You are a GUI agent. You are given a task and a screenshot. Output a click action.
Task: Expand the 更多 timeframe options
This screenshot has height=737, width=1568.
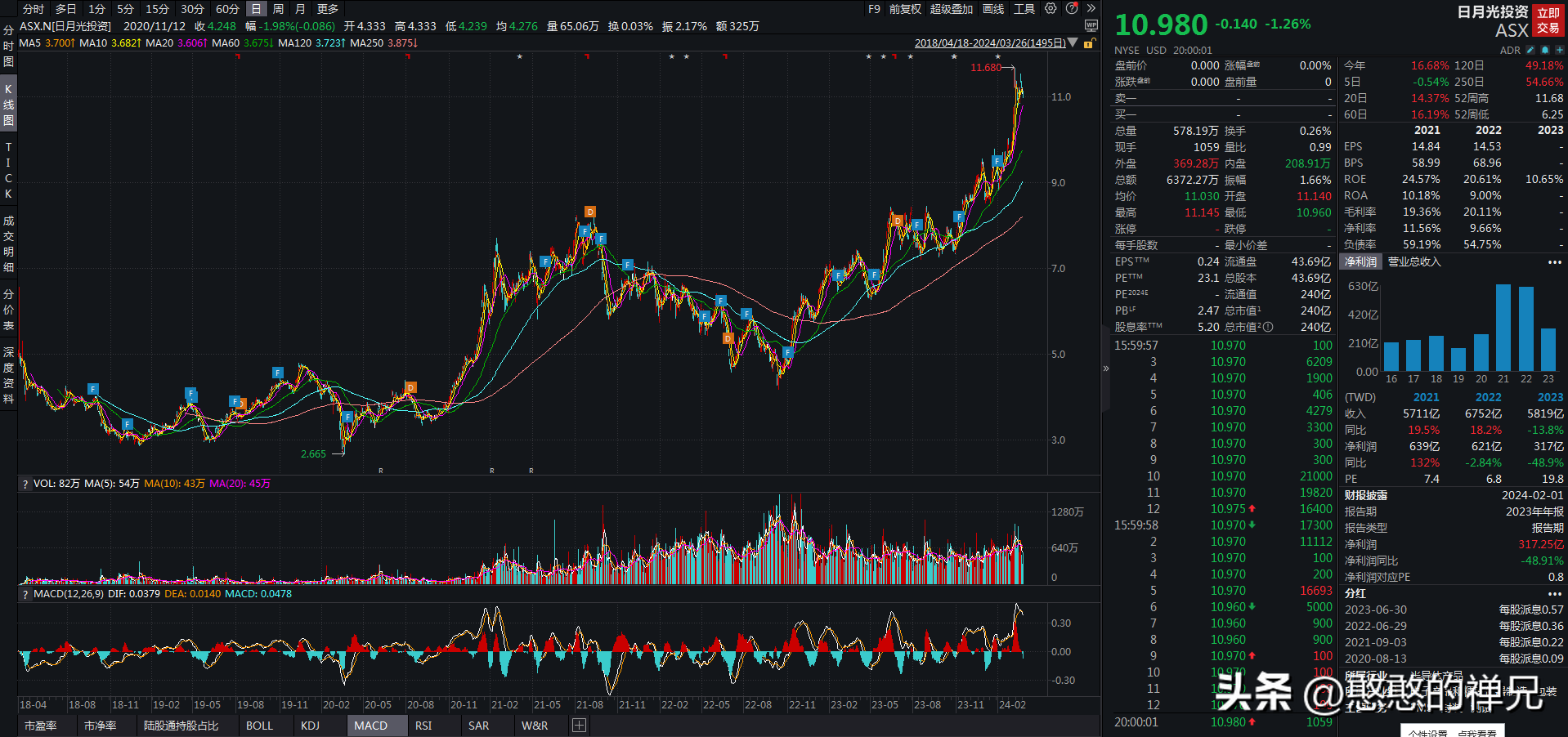click(328, 9)
